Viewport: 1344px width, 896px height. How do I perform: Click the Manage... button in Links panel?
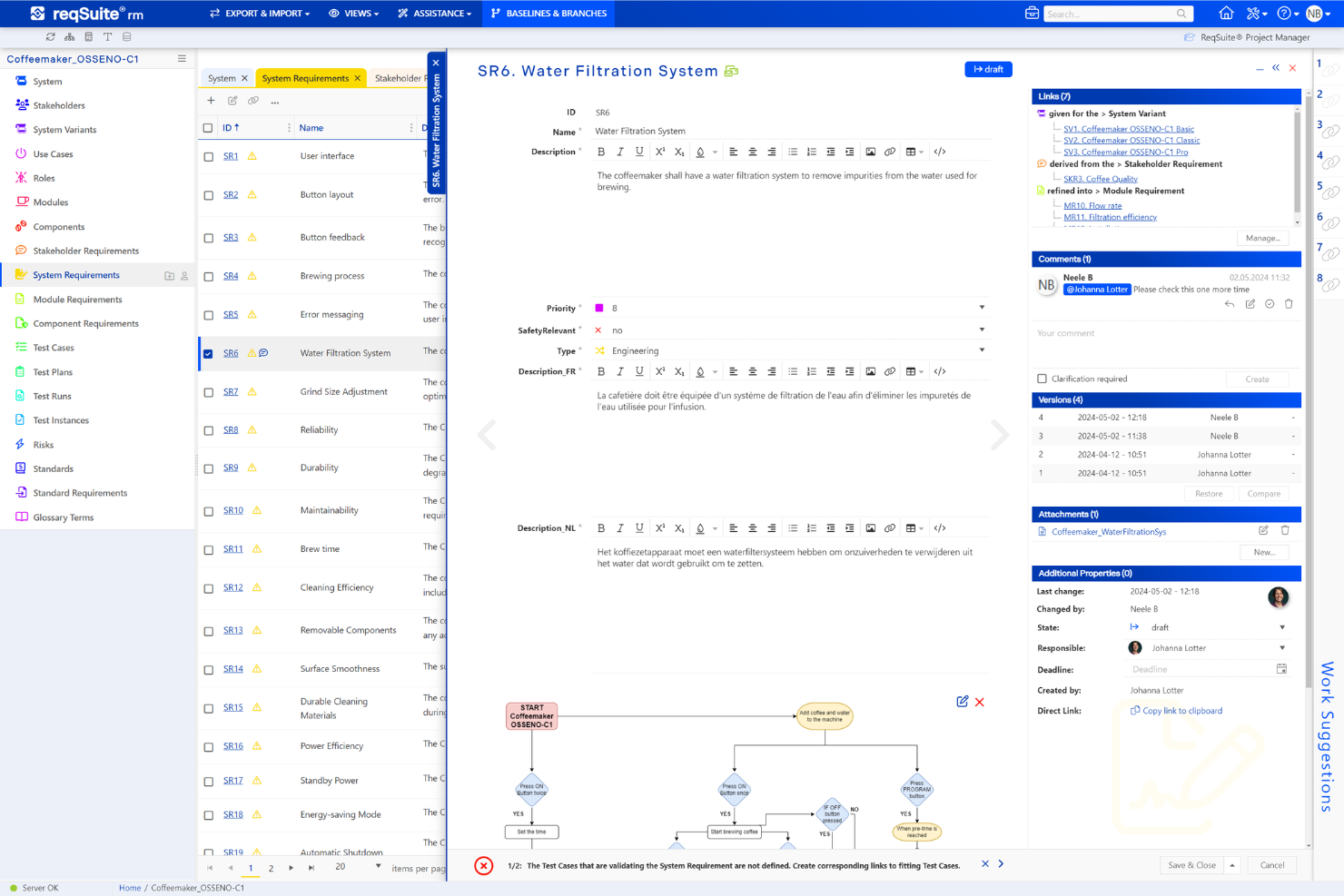[x=1262, y=238]
